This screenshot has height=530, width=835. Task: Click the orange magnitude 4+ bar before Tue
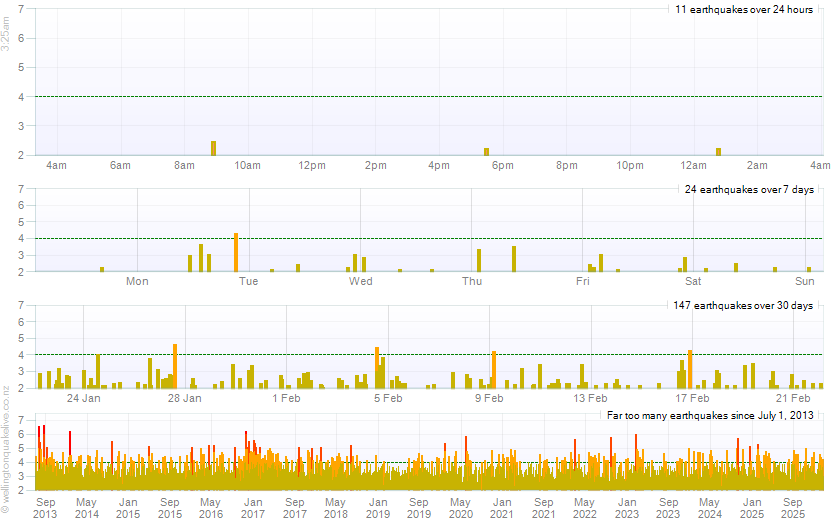coord(236,253)
